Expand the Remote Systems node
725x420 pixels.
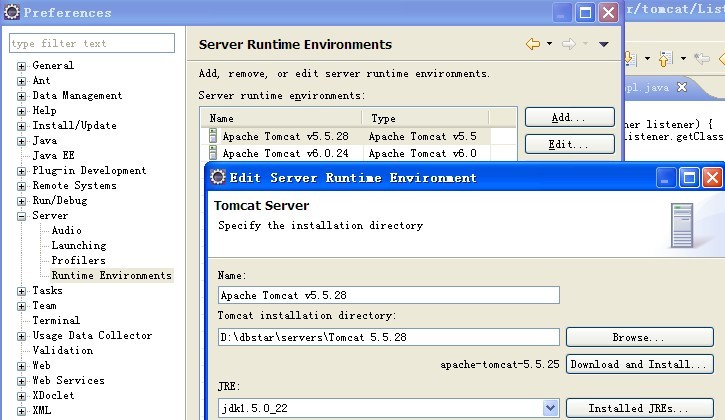pyautogui.click(x=21, y=186)
